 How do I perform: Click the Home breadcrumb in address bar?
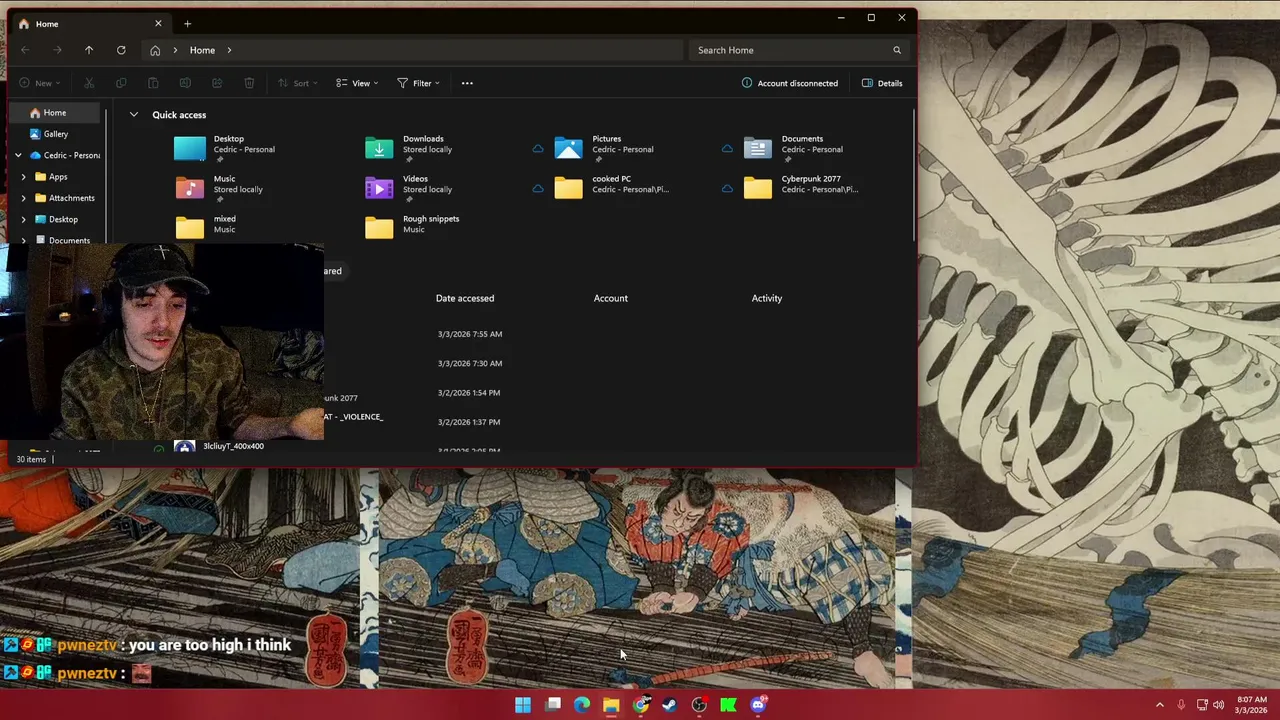coord(202,50)
